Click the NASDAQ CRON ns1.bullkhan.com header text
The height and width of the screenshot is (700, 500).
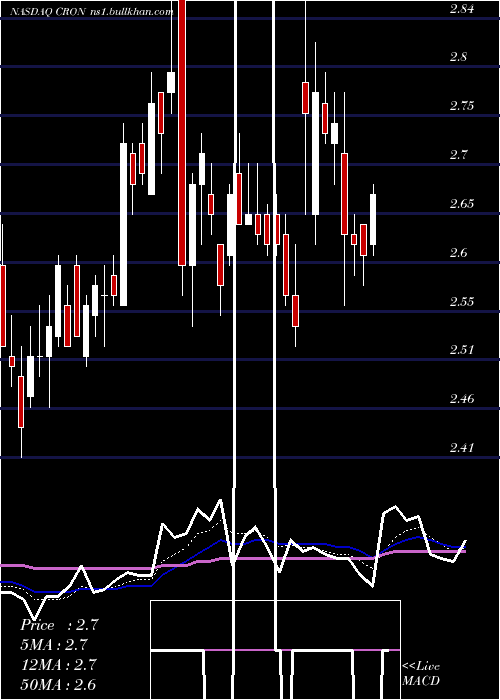coord(91,12)
